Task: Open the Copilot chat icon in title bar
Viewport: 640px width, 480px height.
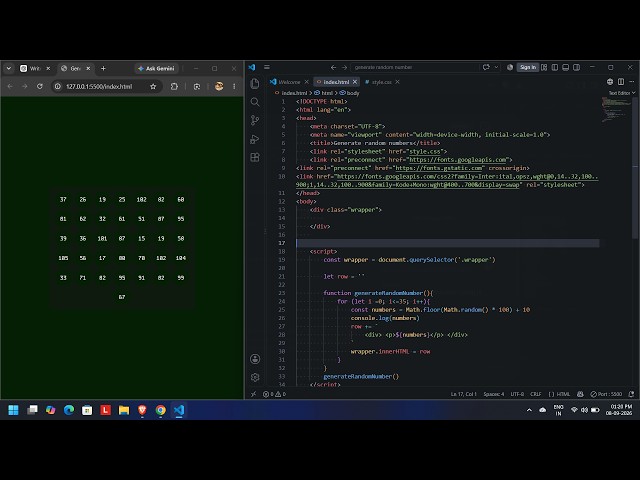Action: coord(486,67)
